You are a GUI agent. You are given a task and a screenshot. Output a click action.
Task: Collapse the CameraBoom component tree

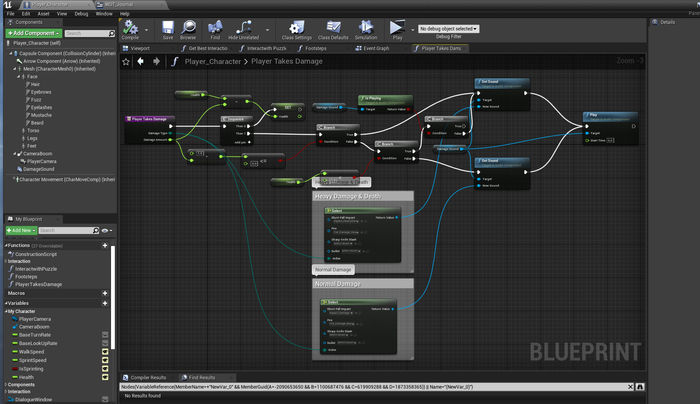coord(14,154)
